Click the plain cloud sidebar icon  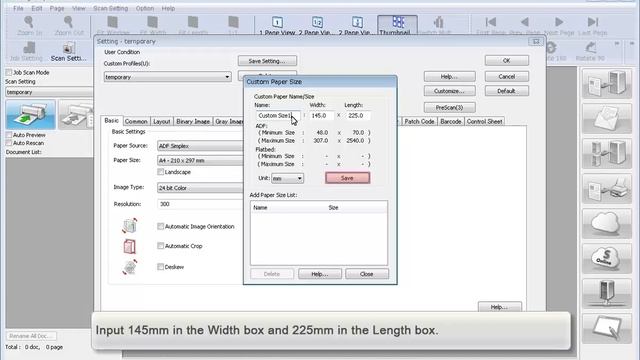[x=607, y=224]
